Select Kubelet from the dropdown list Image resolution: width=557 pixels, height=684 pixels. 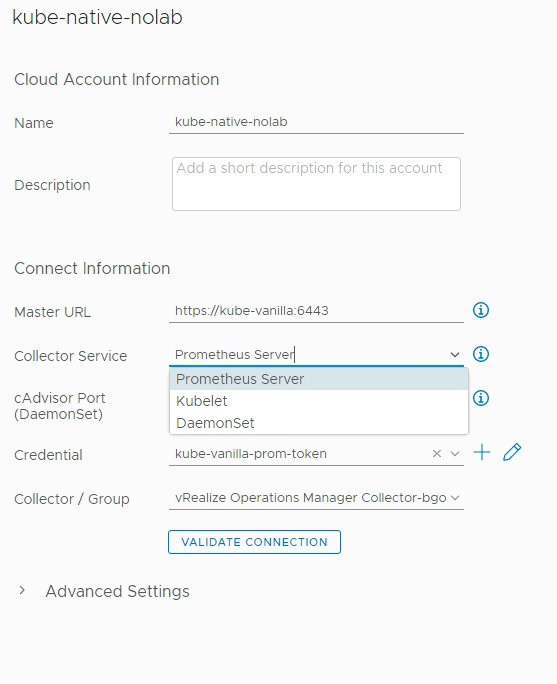point(319,401)
